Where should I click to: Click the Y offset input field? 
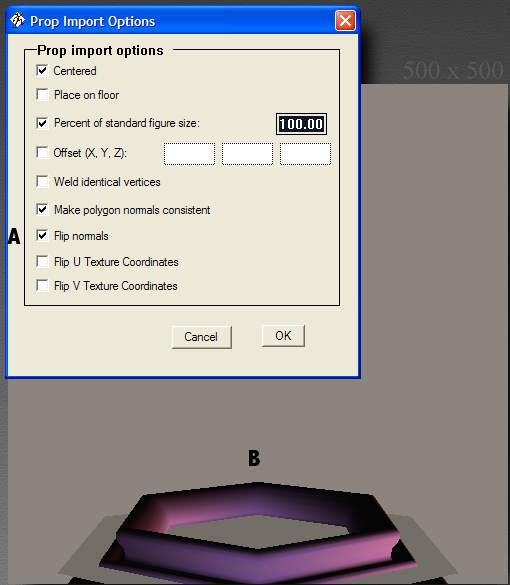point(247,154)
